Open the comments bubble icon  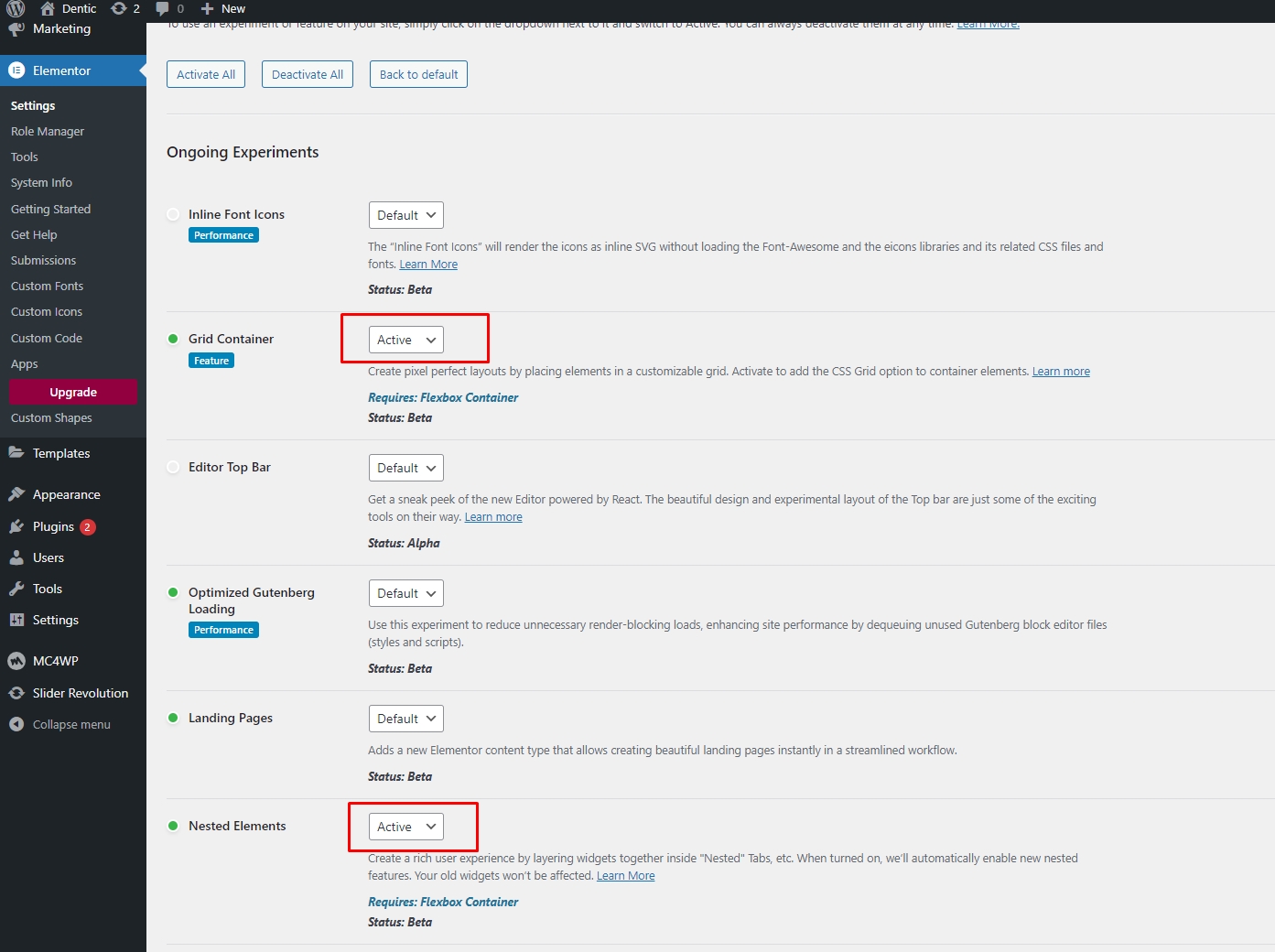point(163,8)
